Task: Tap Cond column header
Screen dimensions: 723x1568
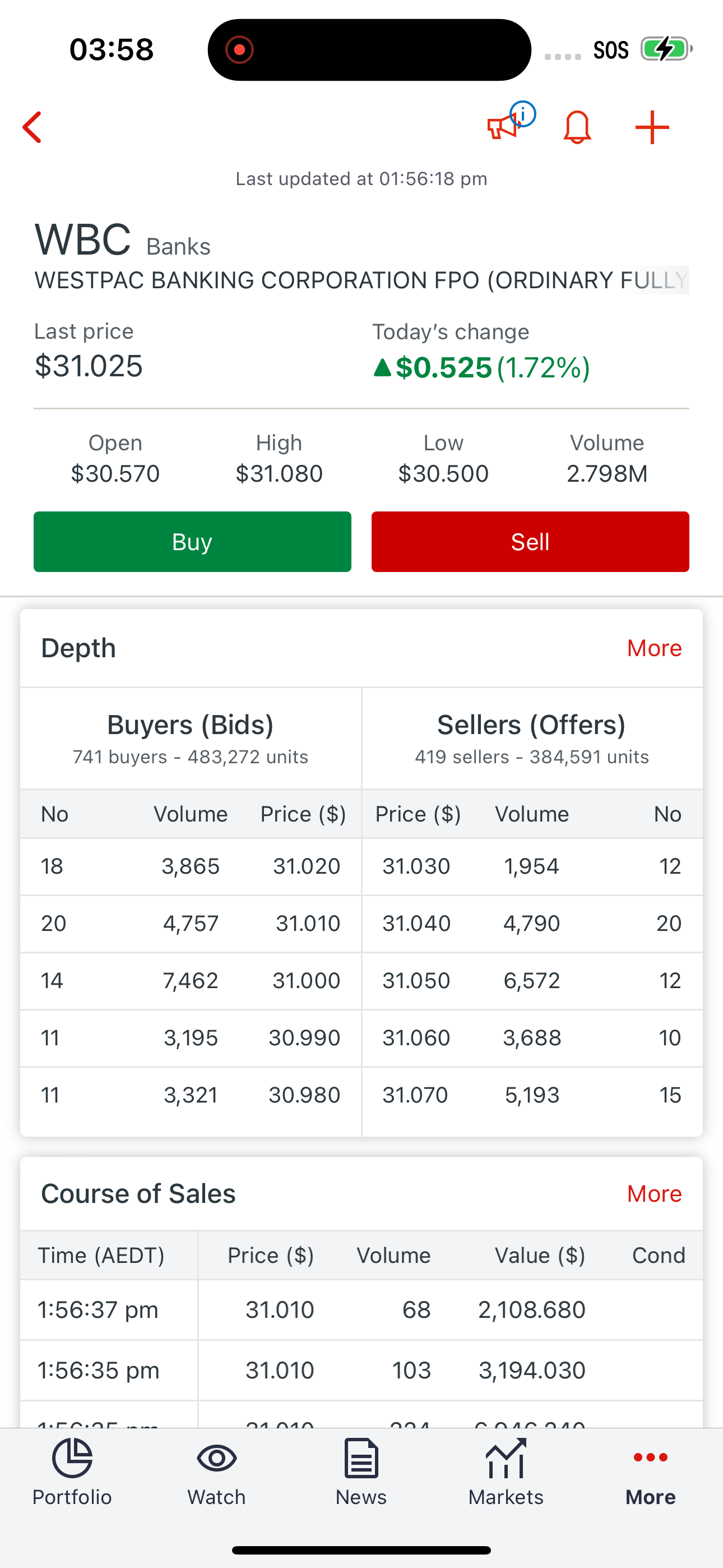Action: [659, 1256]
